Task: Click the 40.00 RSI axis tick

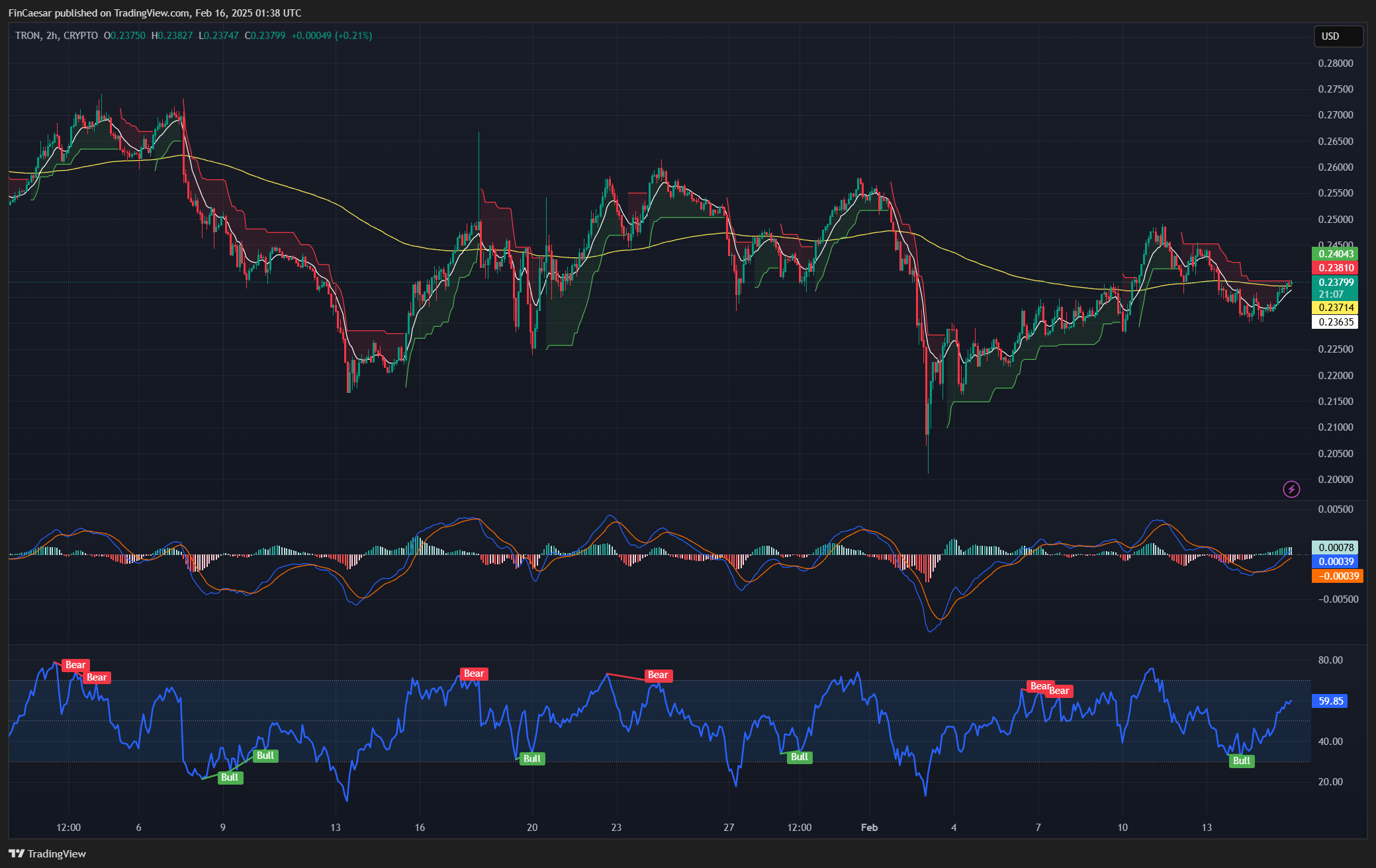Action: click(1330, 742)
